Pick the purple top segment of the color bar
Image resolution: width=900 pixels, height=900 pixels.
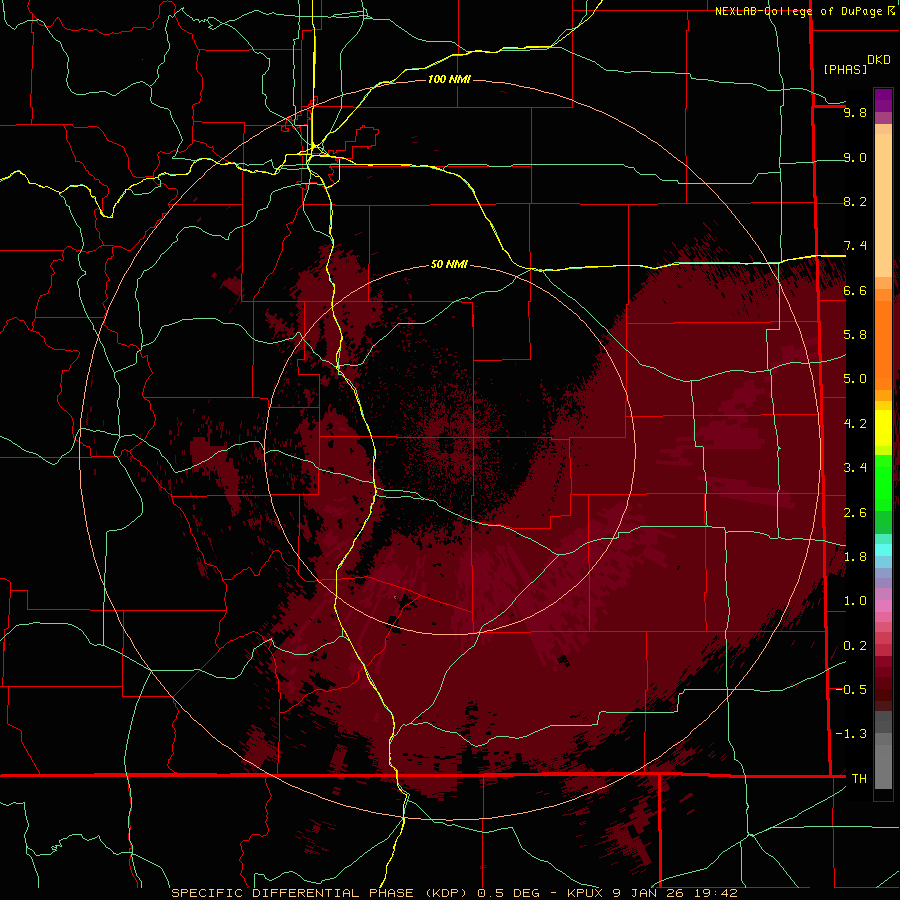883,100
